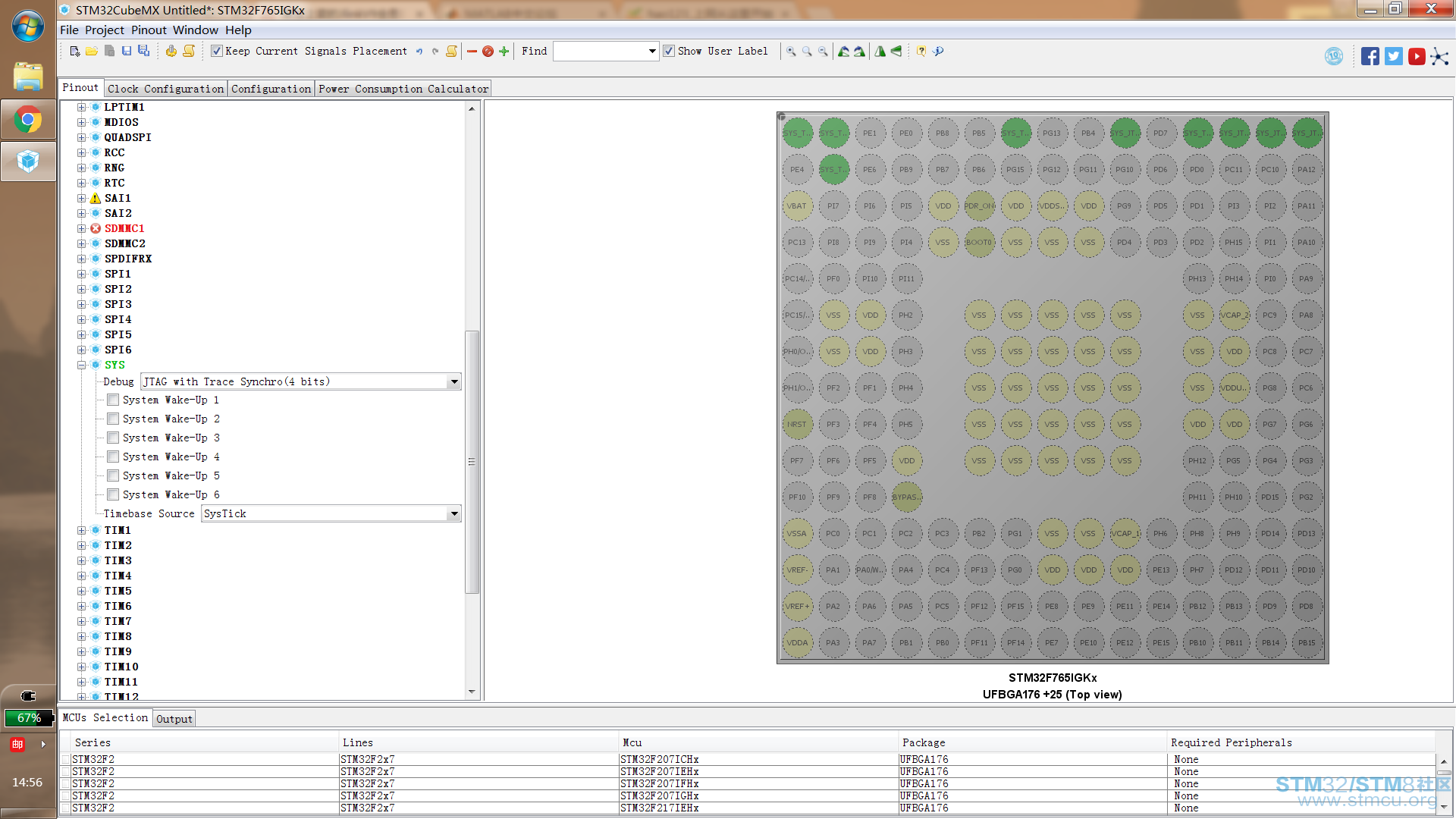
Task: Open Windows Explorer from the taskbar
Action: point(28,77)
